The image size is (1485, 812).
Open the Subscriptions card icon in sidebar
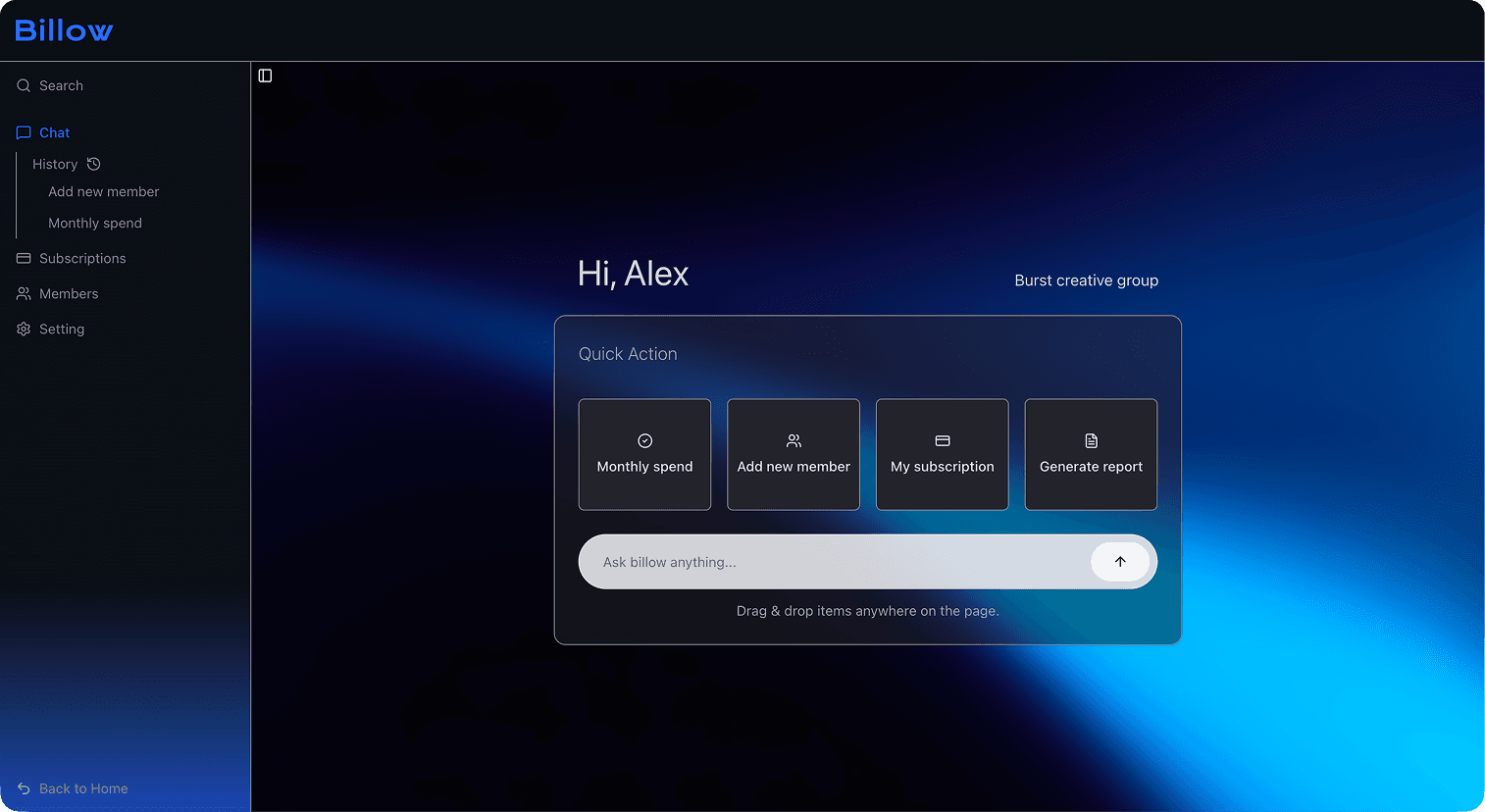tap(23, 258)
